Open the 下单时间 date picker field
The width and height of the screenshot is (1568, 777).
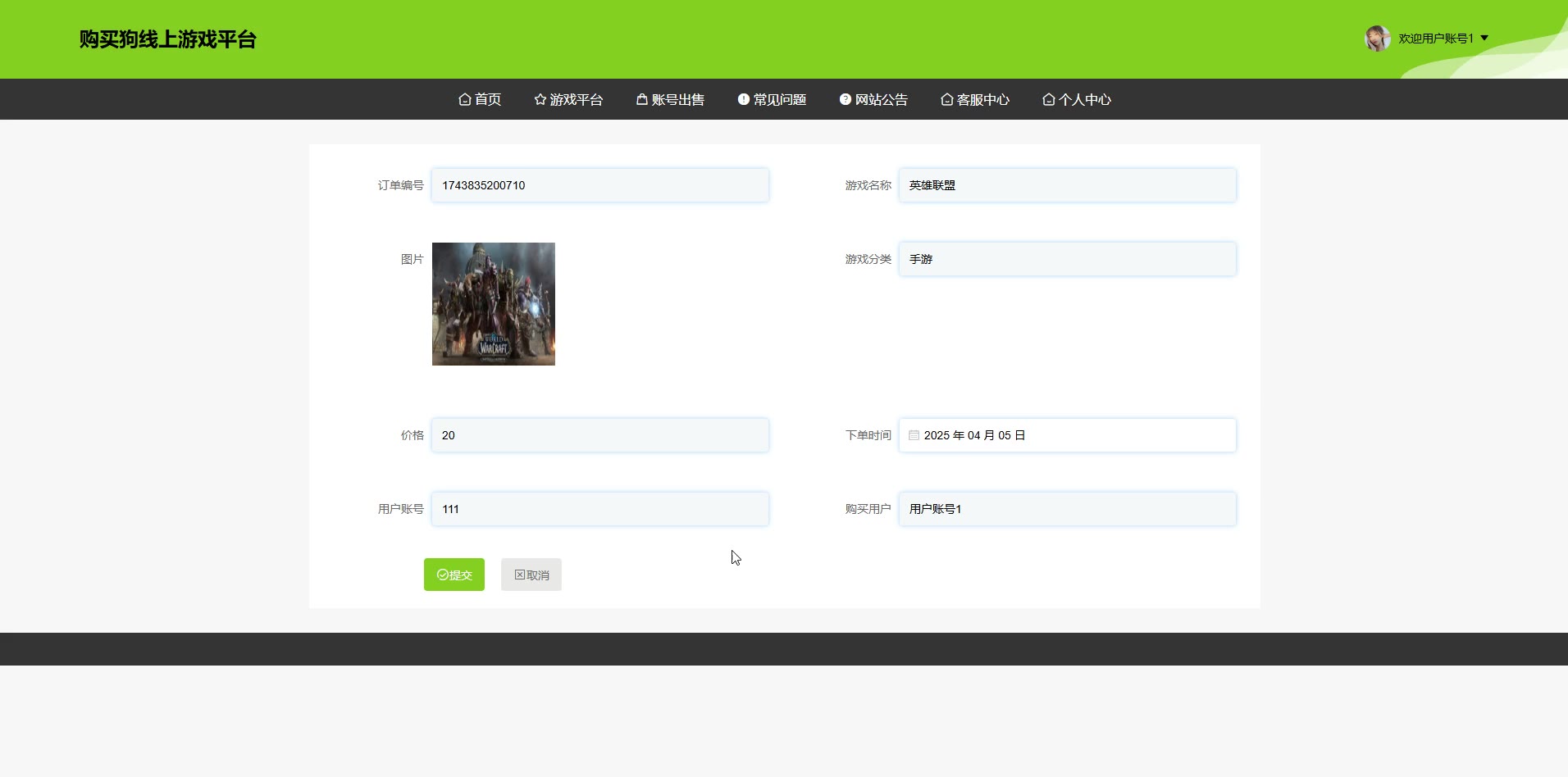point(1067,435)
